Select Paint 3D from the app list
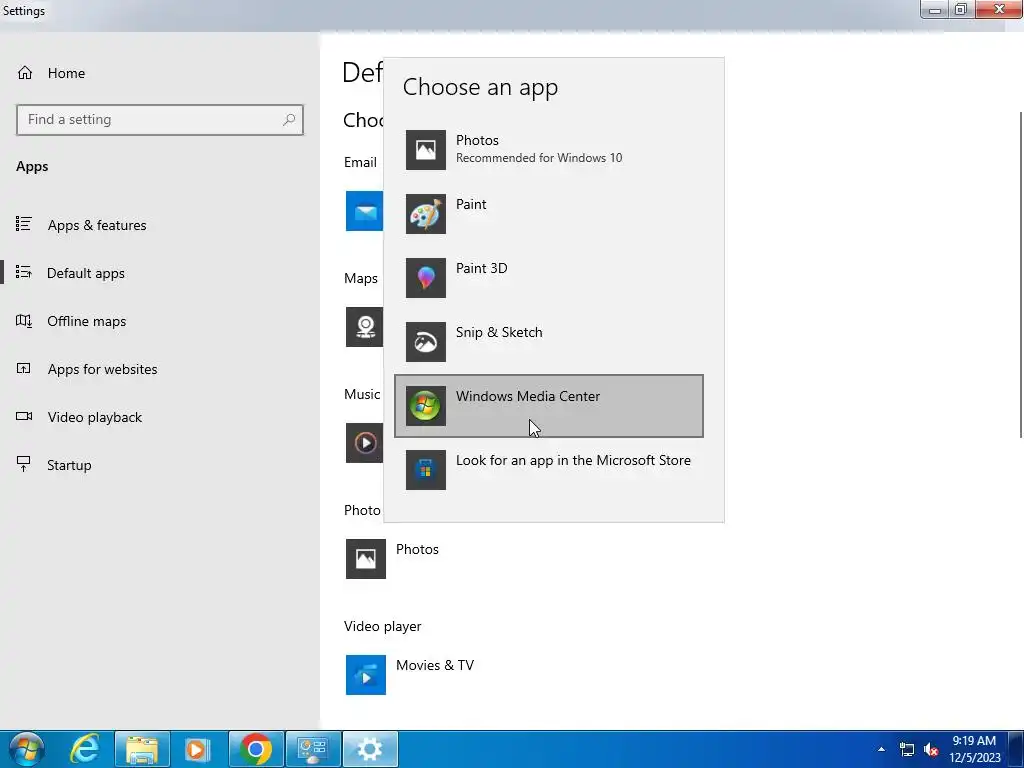 (549, 278)
